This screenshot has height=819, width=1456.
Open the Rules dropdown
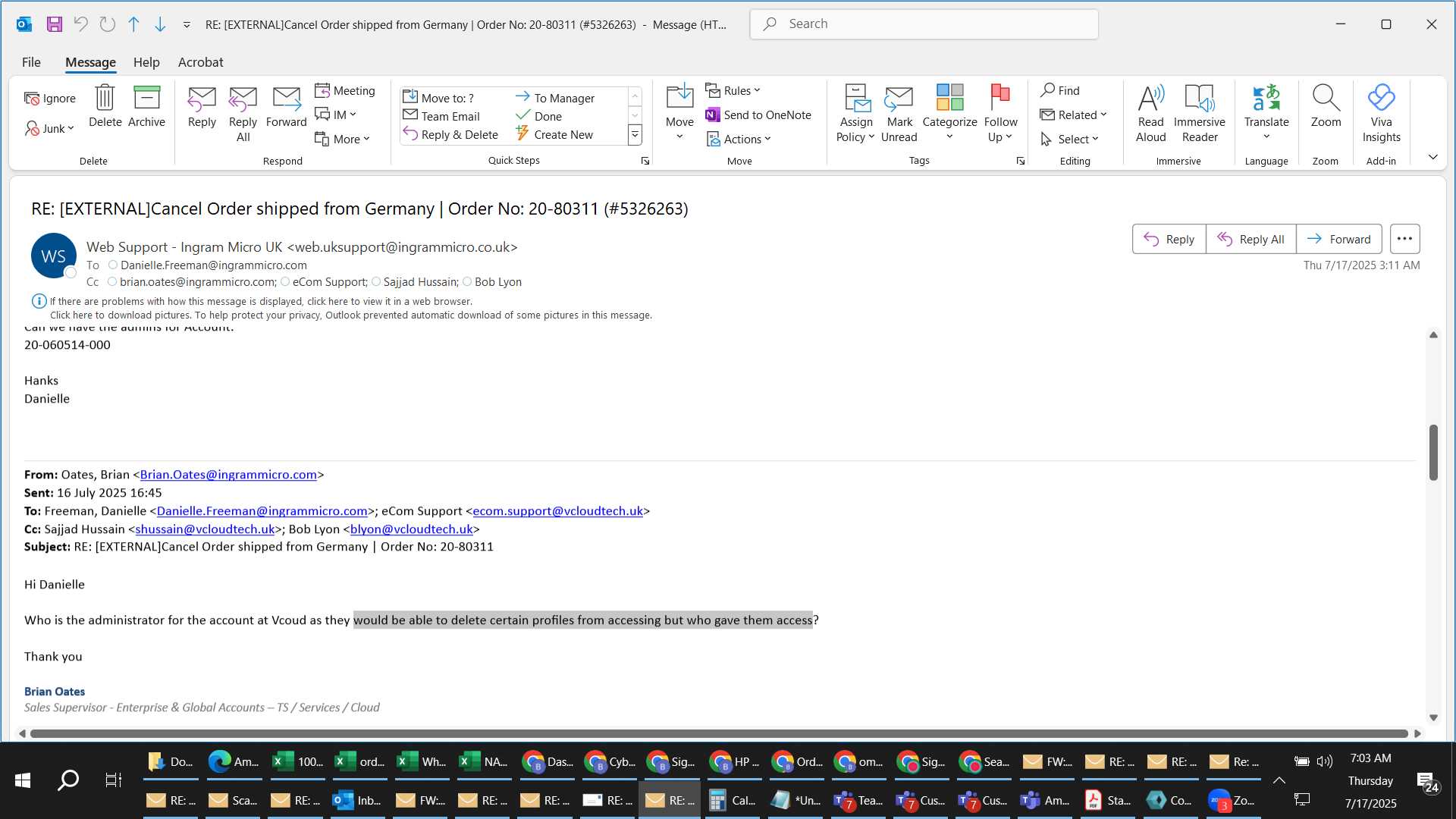pyautogui.click(x=733, y=90)
